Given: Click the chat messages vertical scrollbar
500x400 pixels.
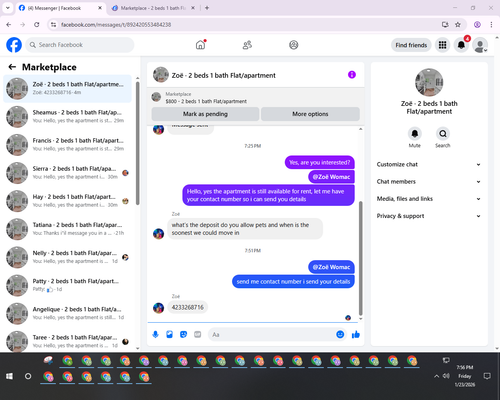Looking at the screenshot, I should coord(360,258).
